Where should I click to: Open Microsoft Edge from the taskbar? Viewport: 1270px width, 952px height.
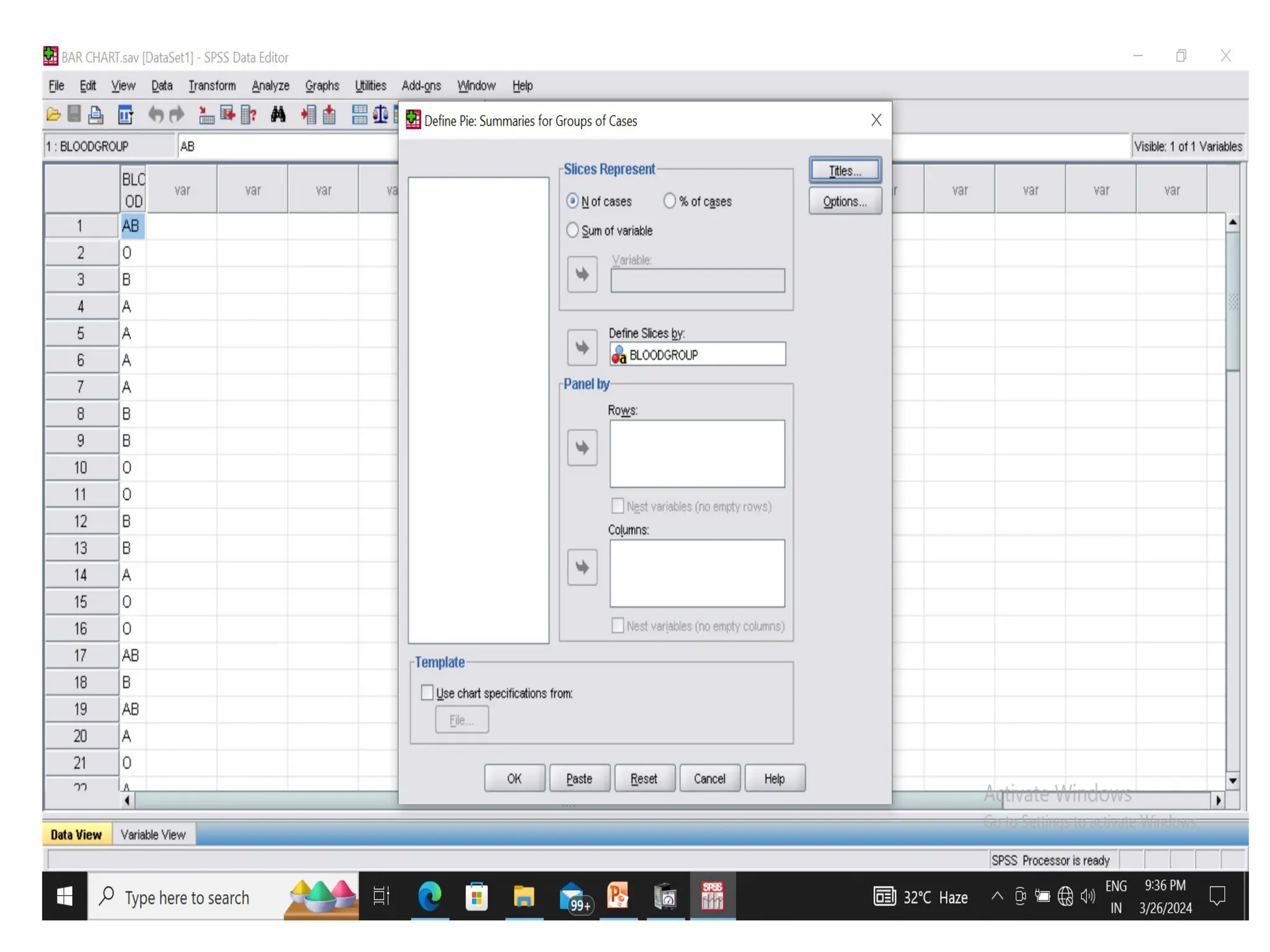point(429,896)
